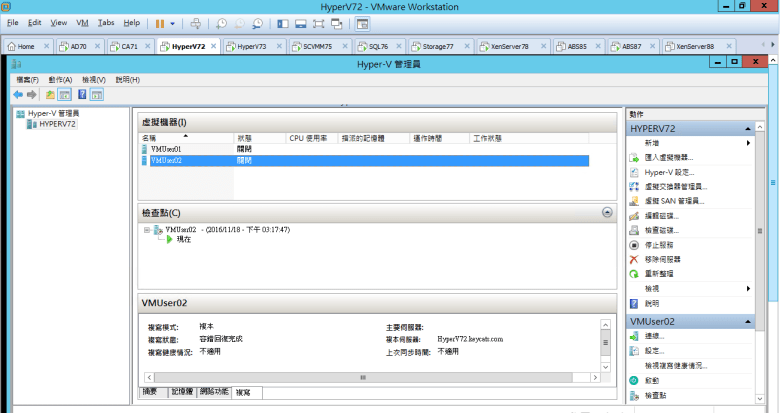The height and width of the screenshot is (413, 780).
Task: Click the blue help icon in Hyper-V toolbar
Action: click(82, 95)
